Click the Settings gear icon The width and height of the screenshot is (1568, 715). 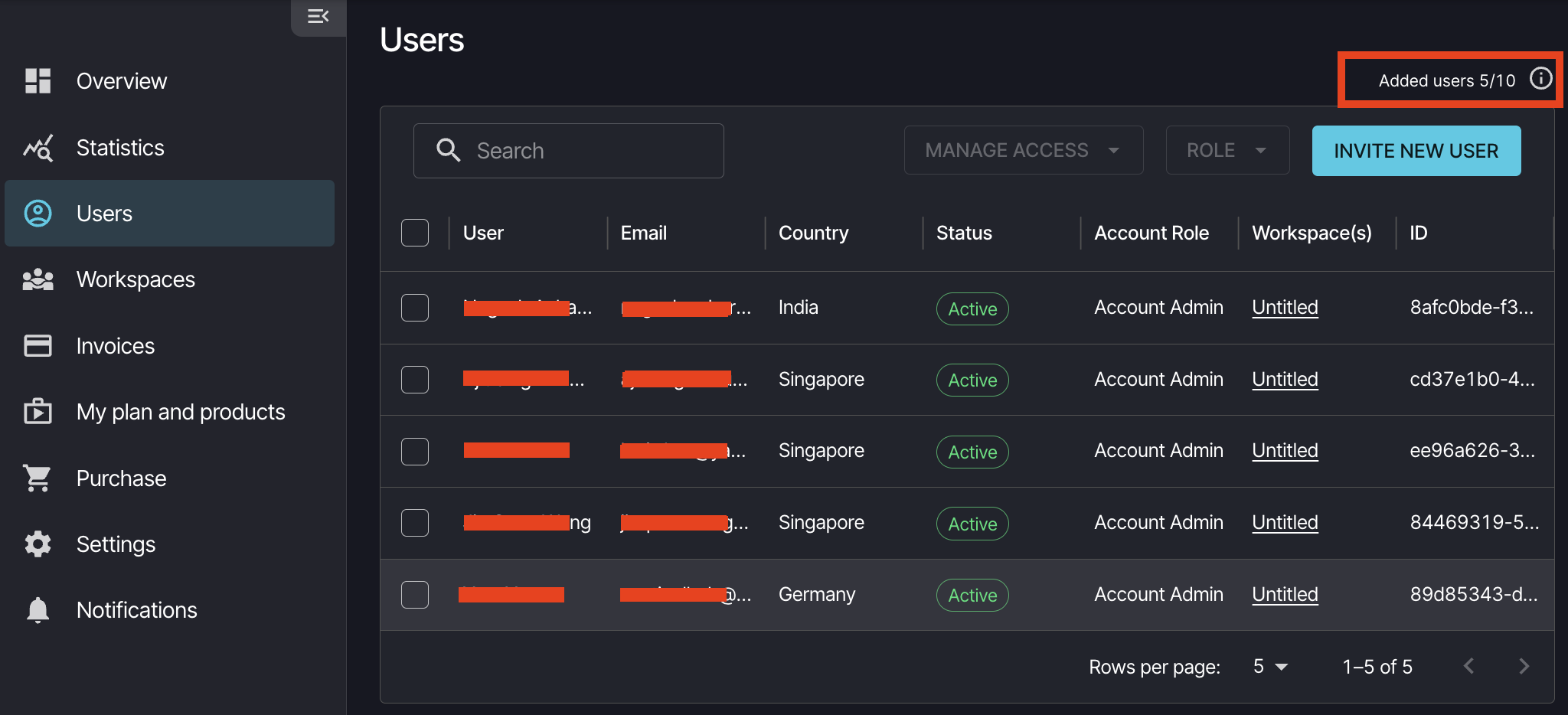click(x=38, y=544)
